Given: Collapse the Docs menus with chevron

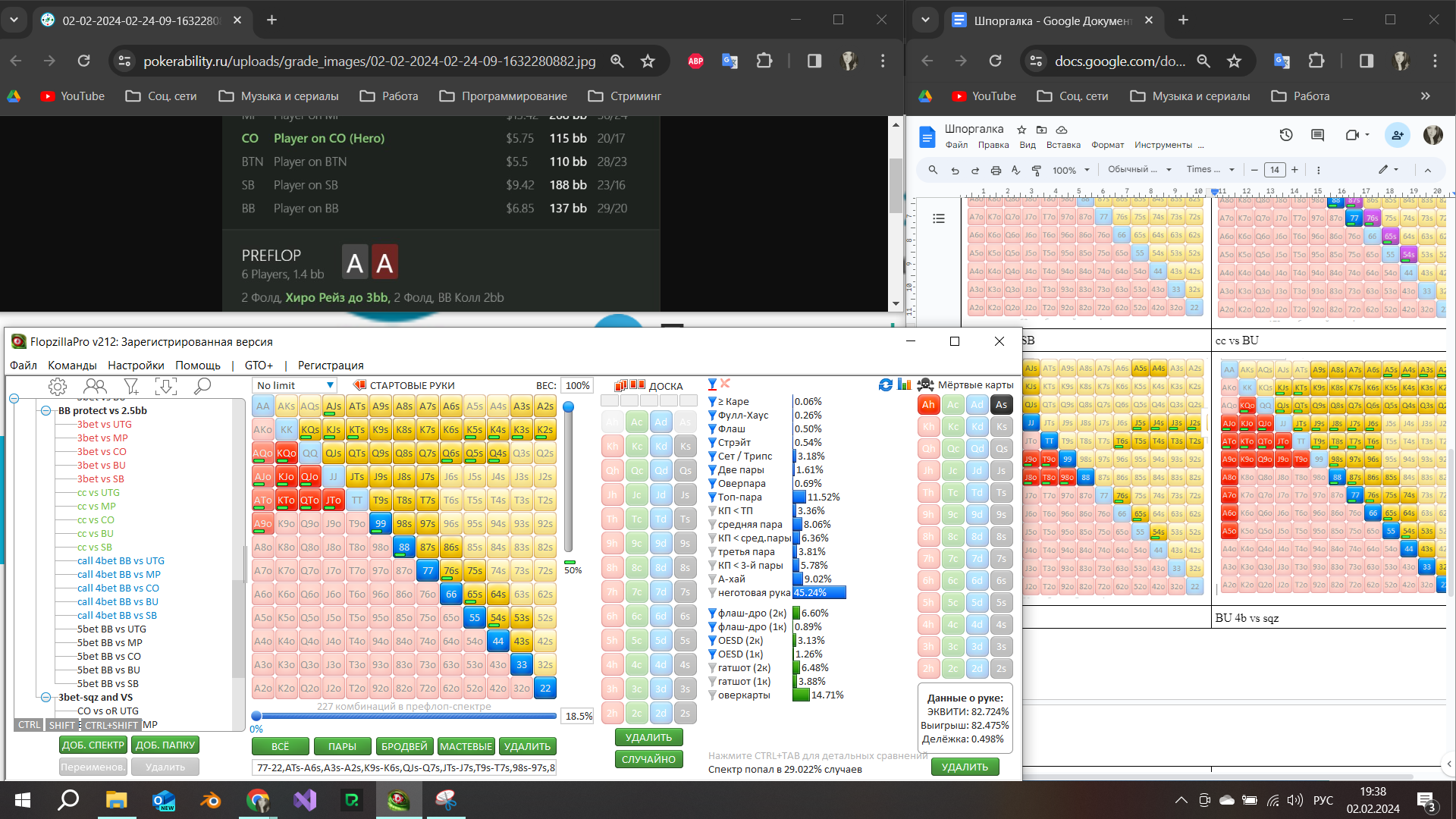Looking at the screenshot, I should [1428, 170].
